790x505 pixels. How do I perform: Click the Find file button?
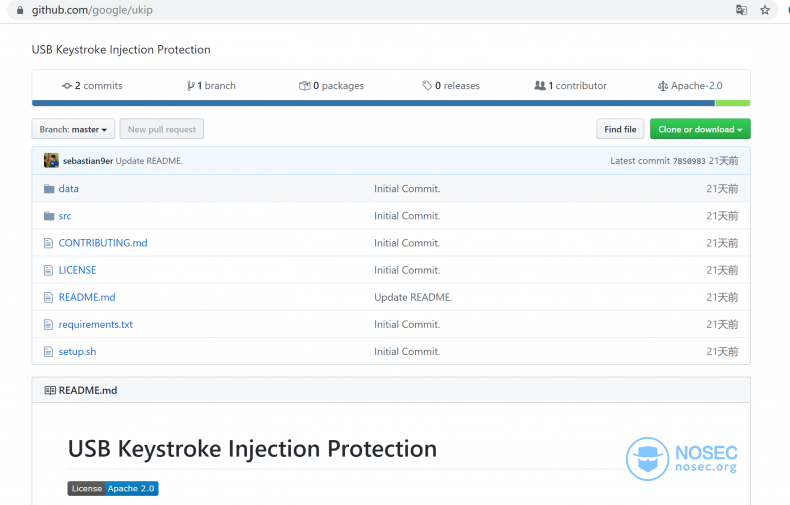[620, 129]
